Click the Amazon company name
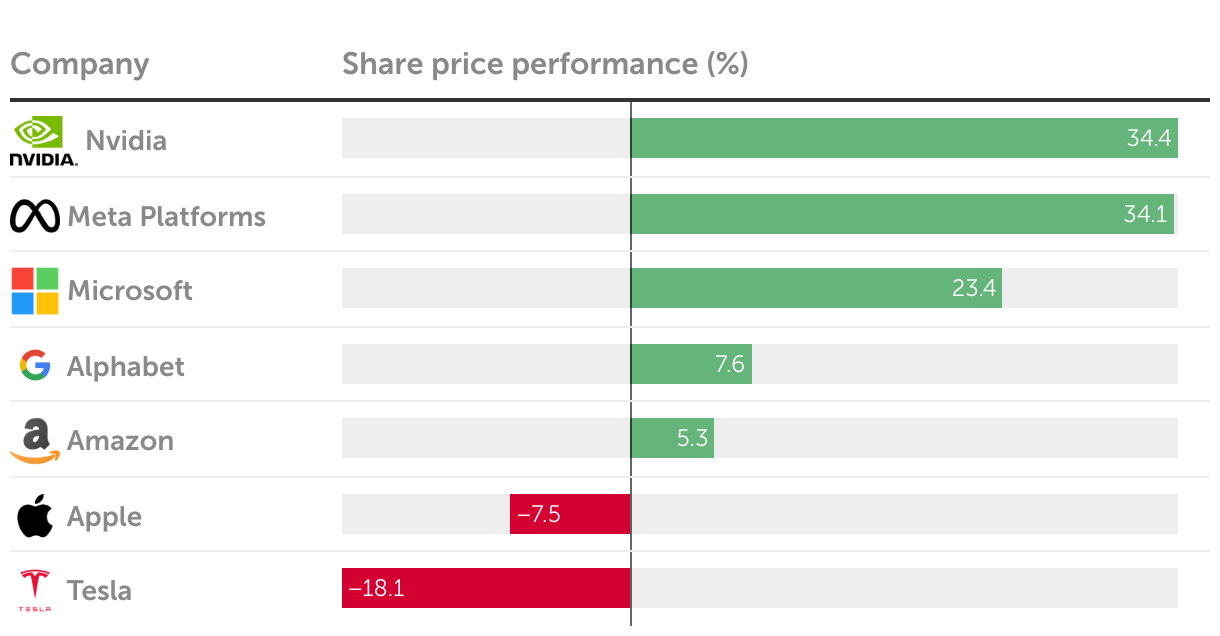The height and width of the screenshot is (636, 1220). [x=120, y=441]
